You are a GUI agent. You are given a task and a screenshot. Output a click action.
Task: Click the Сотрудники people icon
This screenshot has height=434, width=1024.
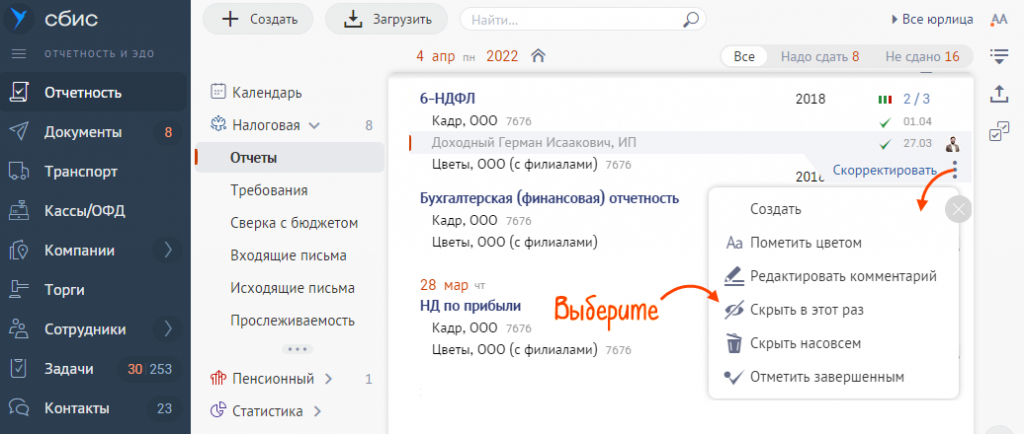(19, 330)
